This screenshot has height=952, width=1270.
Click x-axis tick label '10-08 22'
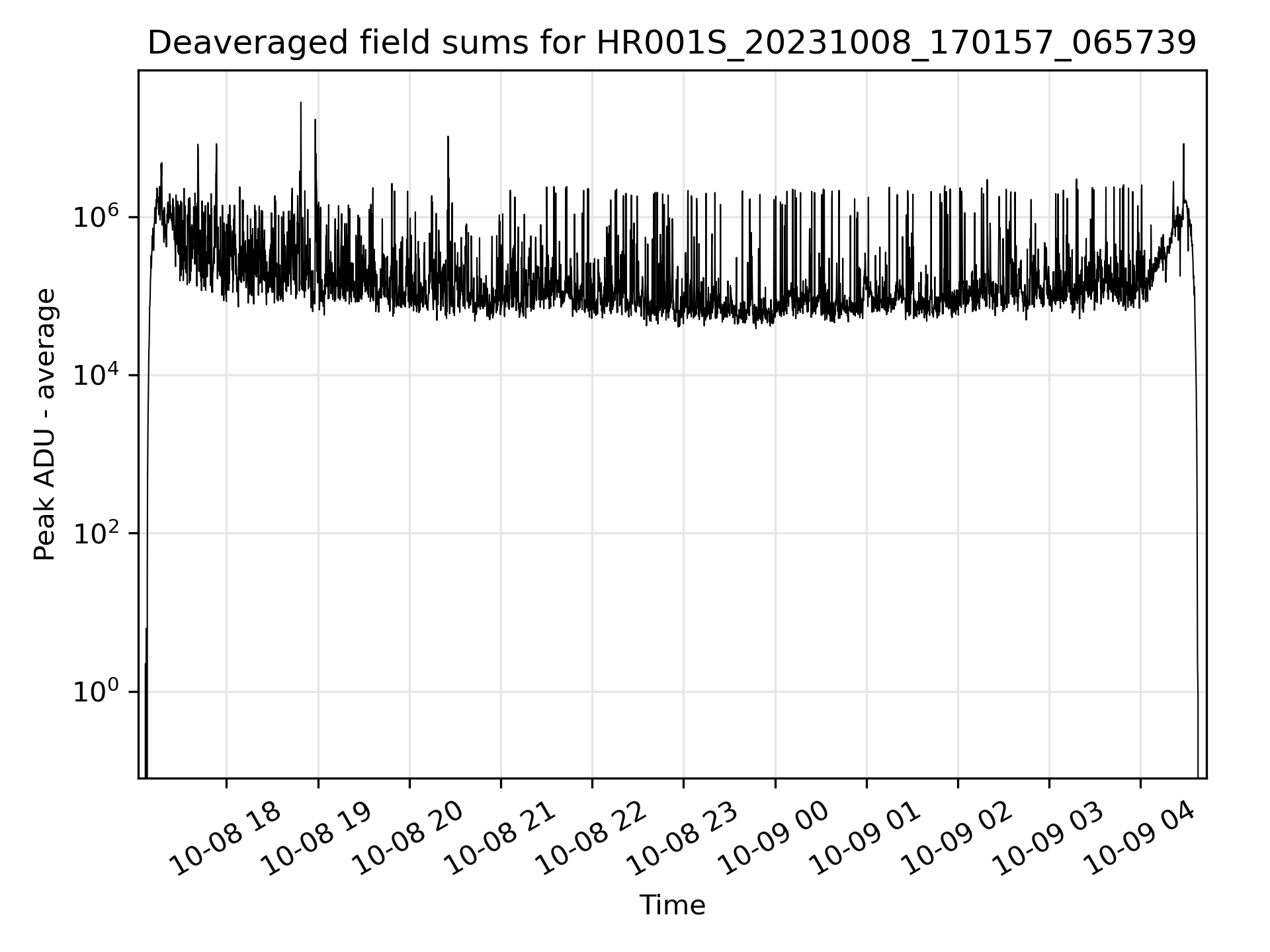pos(590,839)
